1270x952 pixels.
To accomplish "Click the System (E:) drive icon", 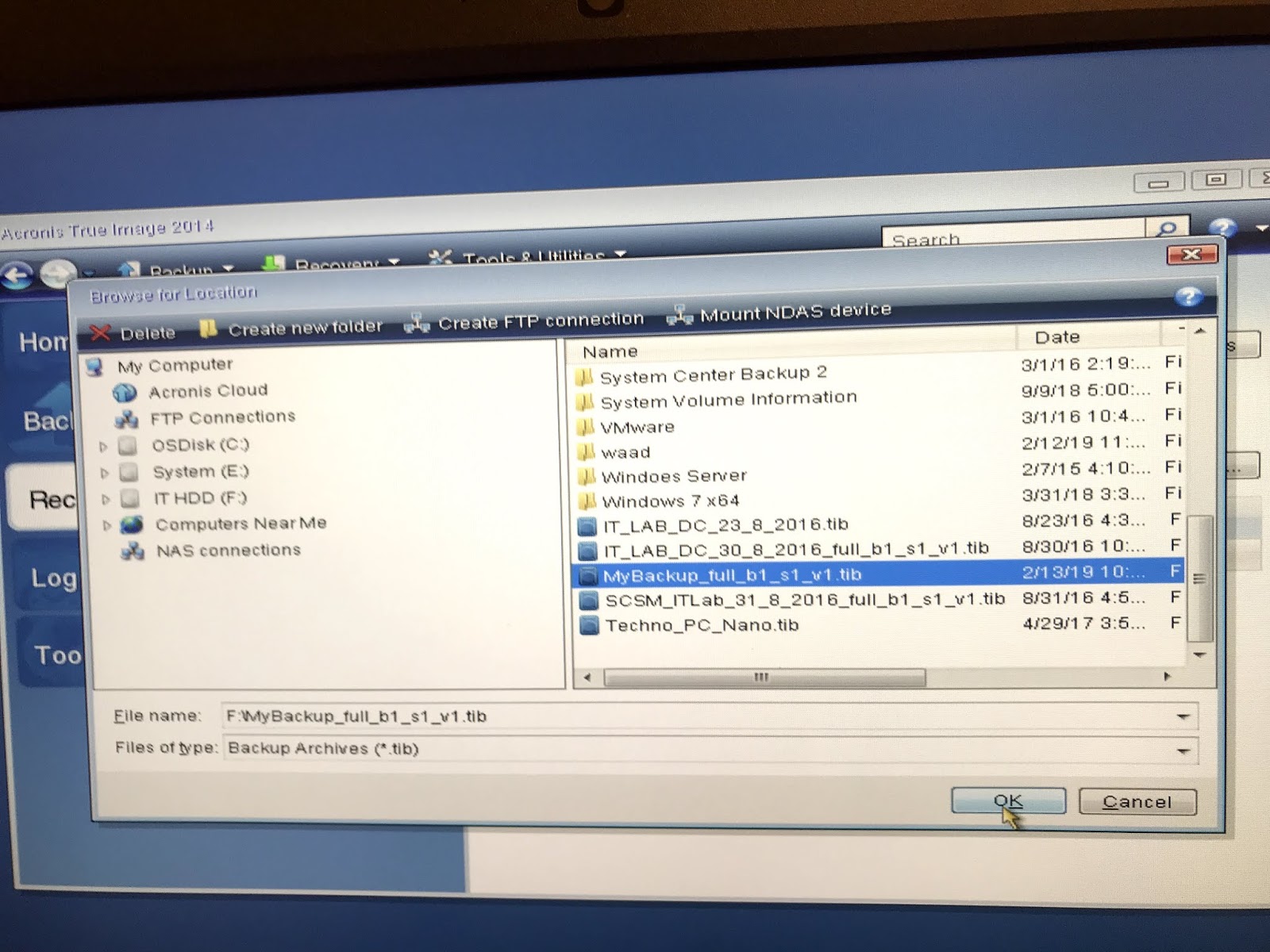I will tap(129, 473).
